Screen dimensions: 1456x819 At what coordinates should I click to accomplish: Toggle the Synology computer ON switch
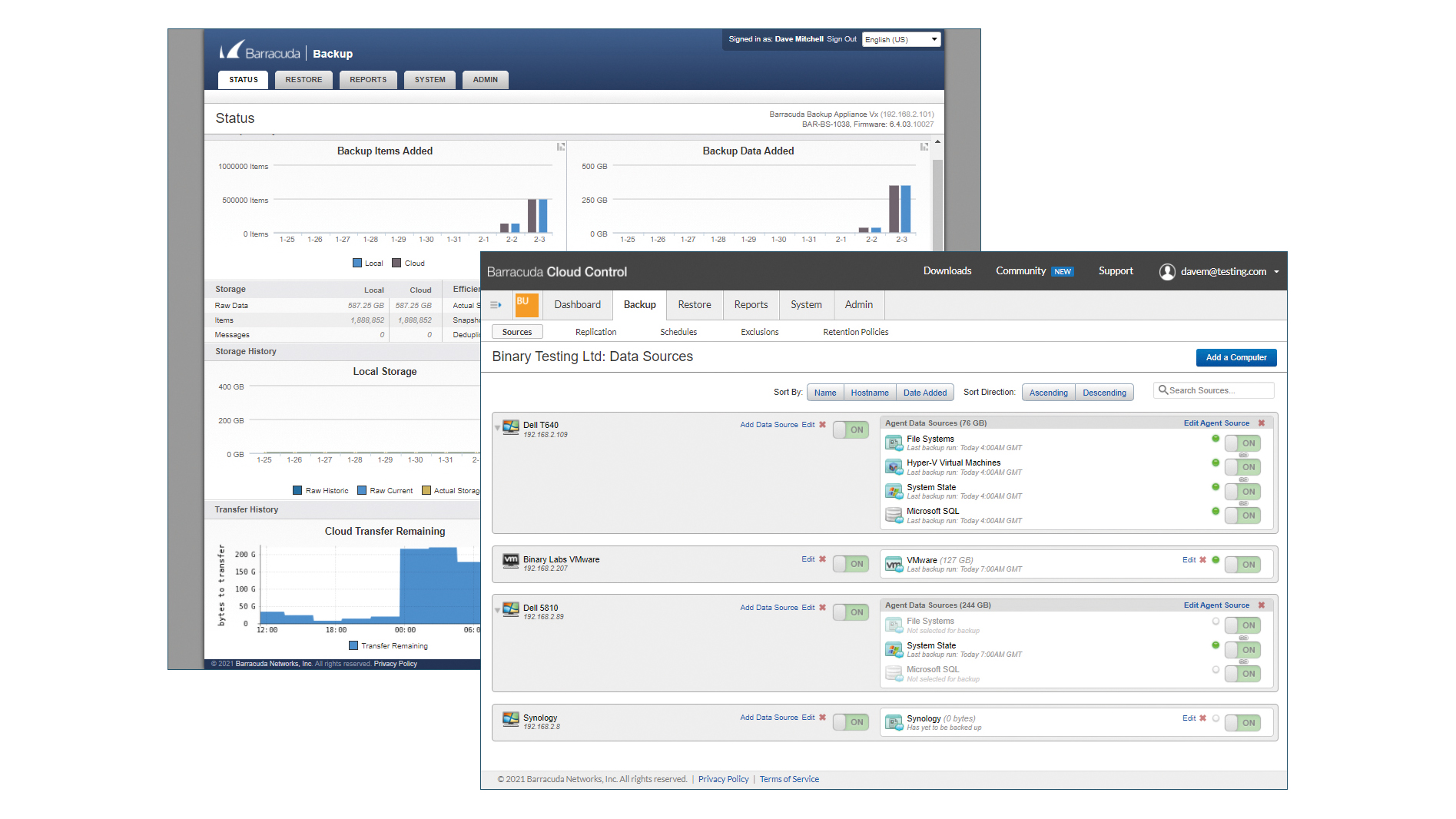coord(851,722)
